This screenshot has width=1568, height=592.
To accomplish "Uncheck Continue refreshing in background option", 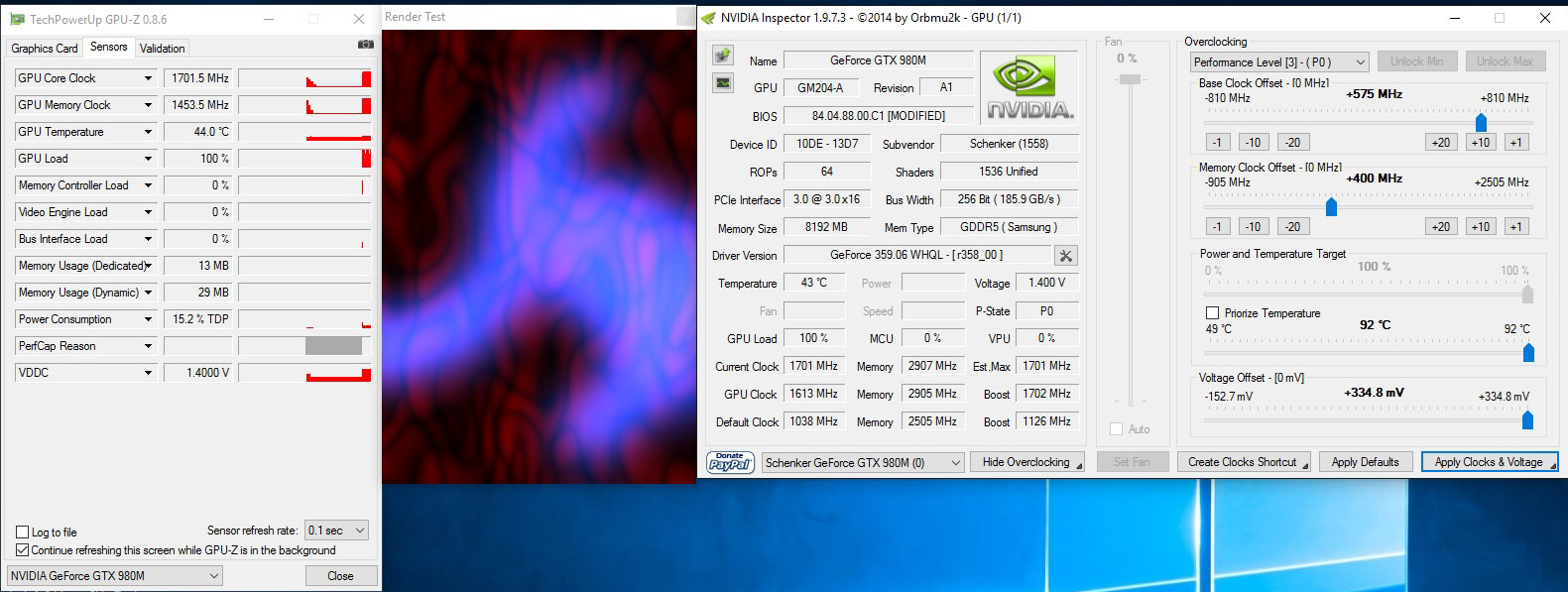I will click(23, 550).
